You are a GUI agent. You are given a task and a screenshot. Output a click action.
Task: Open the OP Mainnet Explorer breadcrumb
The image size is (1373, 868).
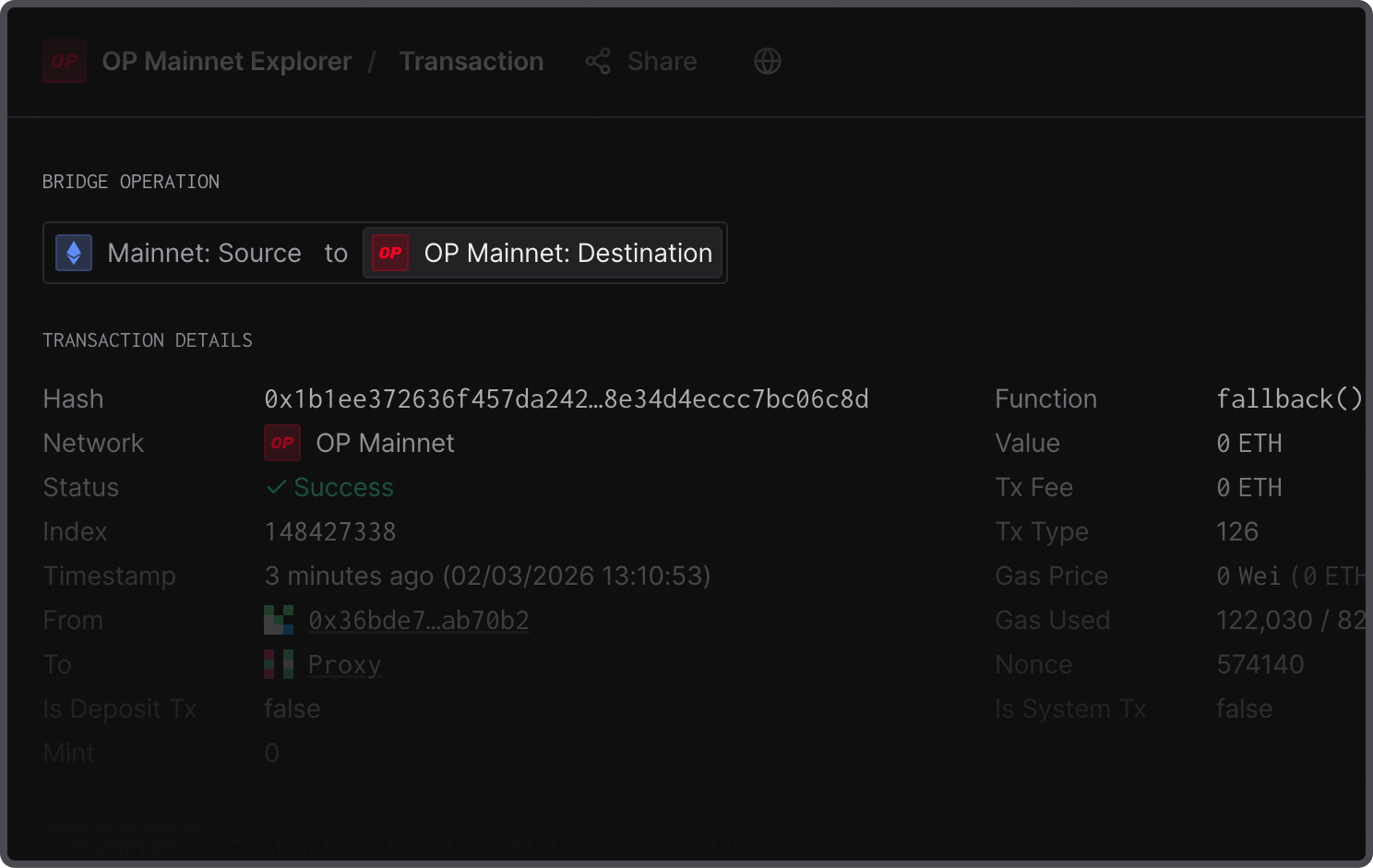[227, 61]
